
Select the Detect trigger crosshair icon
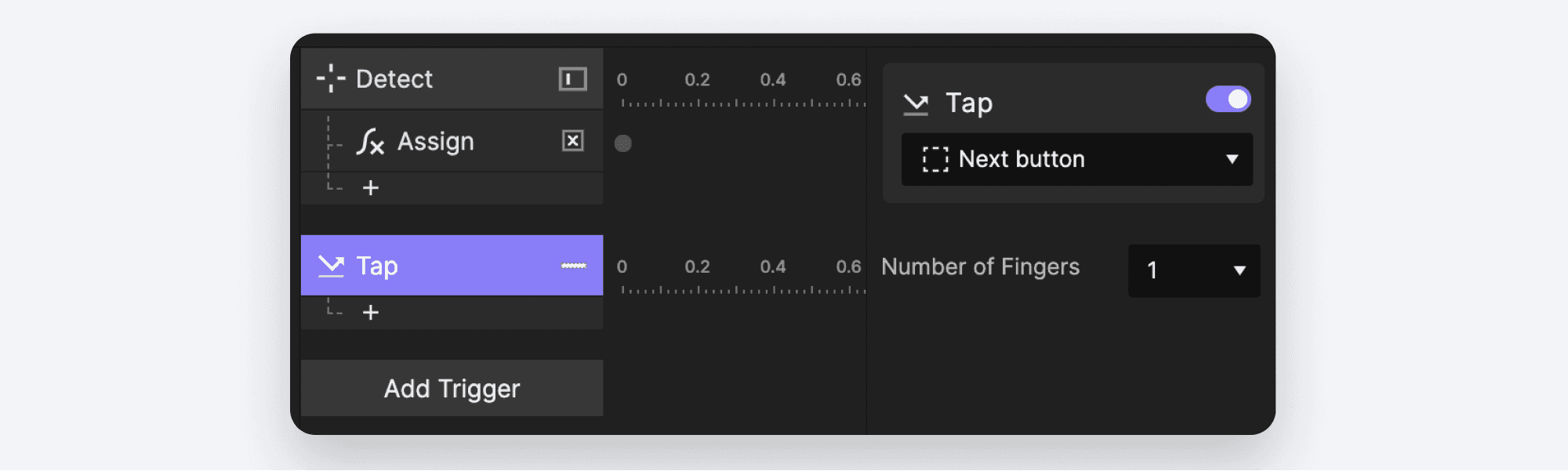pos(332,78)
